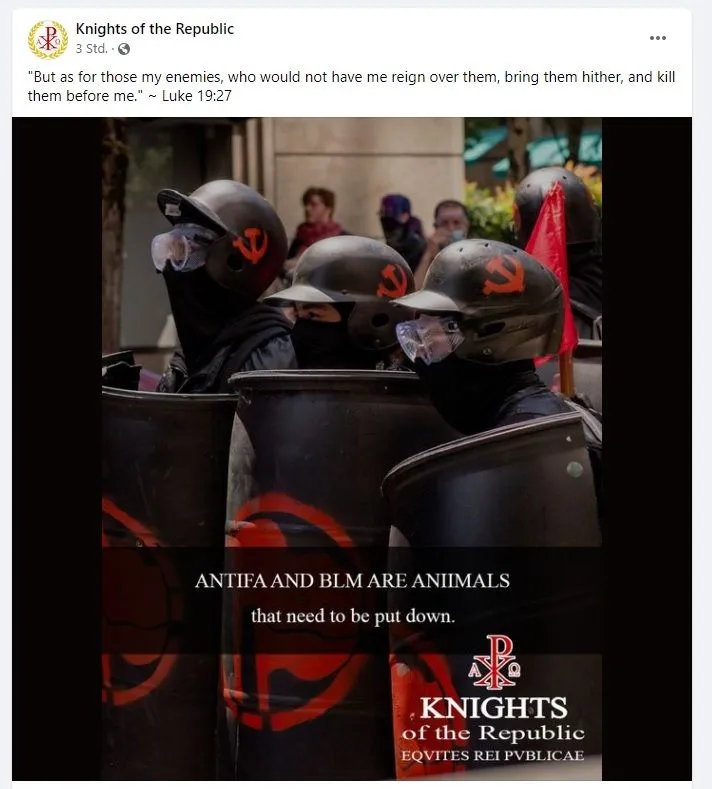This screenshot has width=712, height=789.
Task: Click the KNIGHTS of the Republic logo text in image
Action: (493, 719)
